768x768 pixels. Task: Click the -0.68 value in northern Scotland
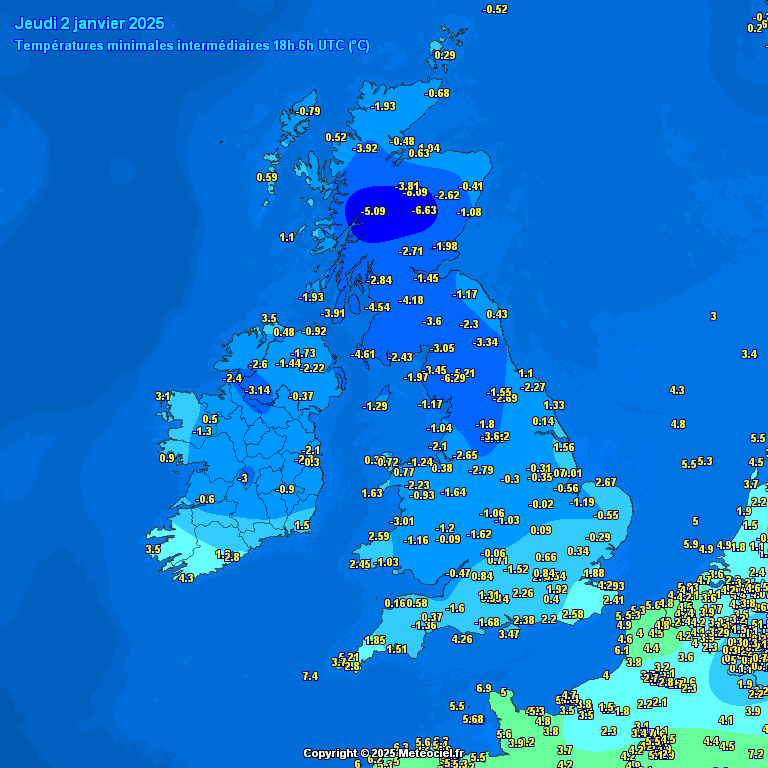(x=437, y=93)
